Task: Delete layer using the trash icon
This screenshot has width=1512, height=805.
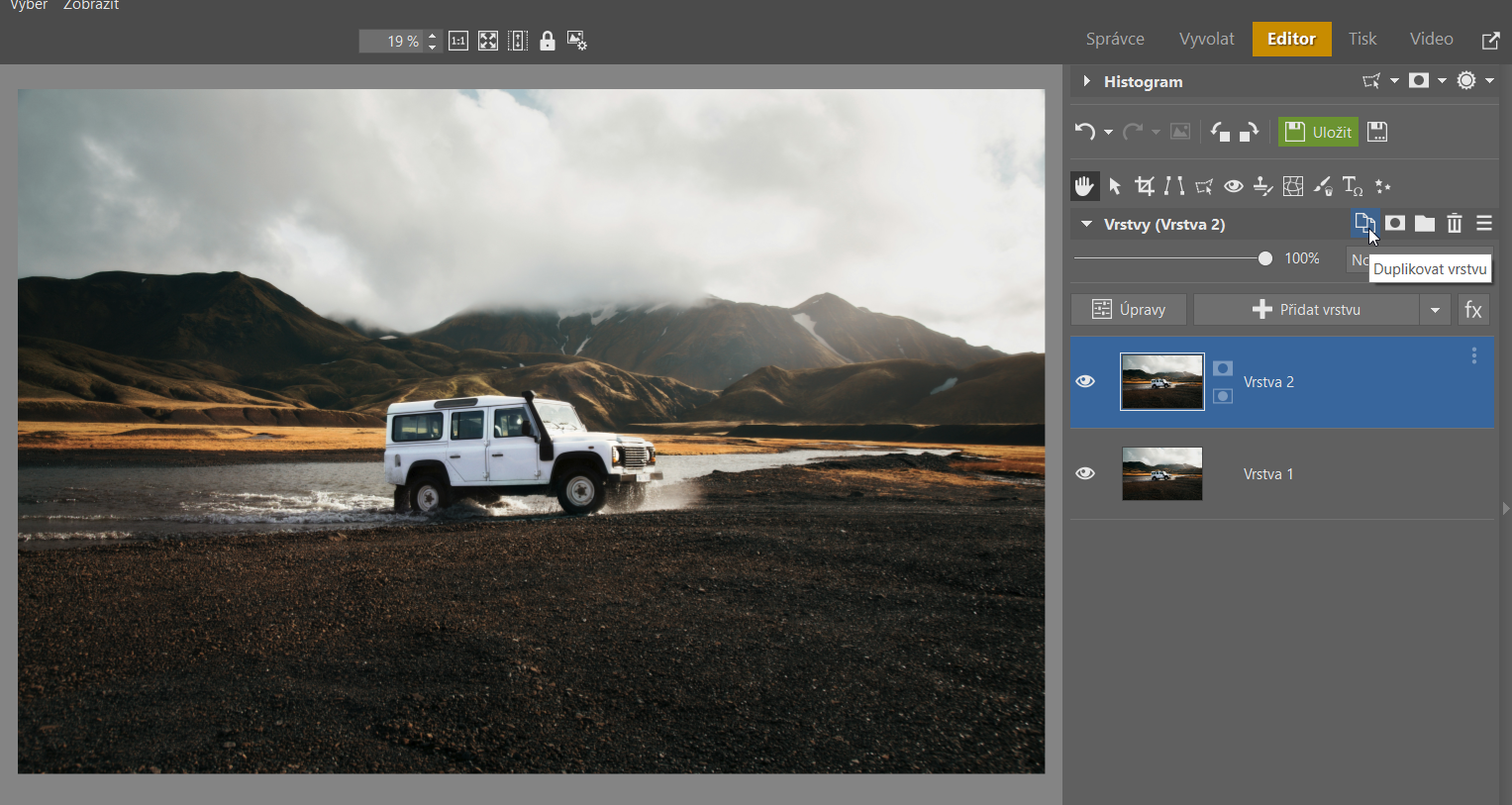Action: pos(1454,224)
